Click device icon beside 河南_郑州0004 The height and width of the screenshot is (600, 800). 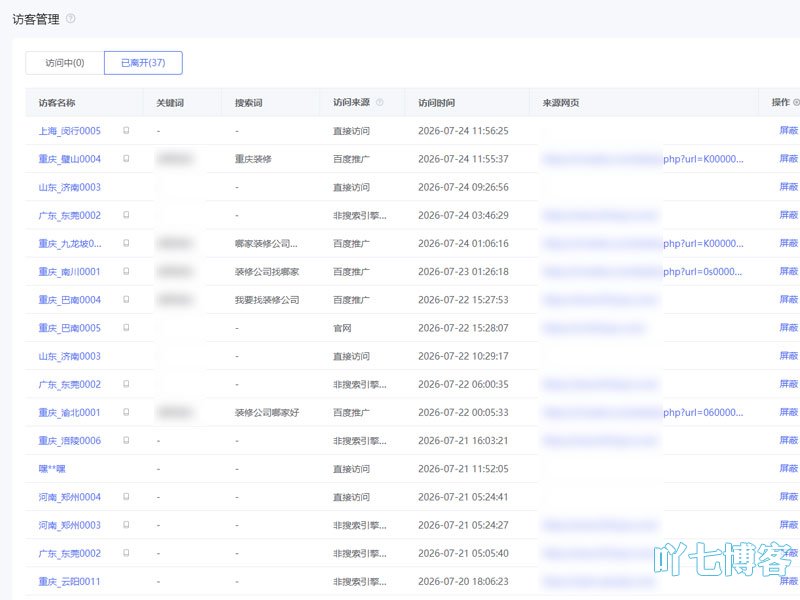click(x=126, y=496)
